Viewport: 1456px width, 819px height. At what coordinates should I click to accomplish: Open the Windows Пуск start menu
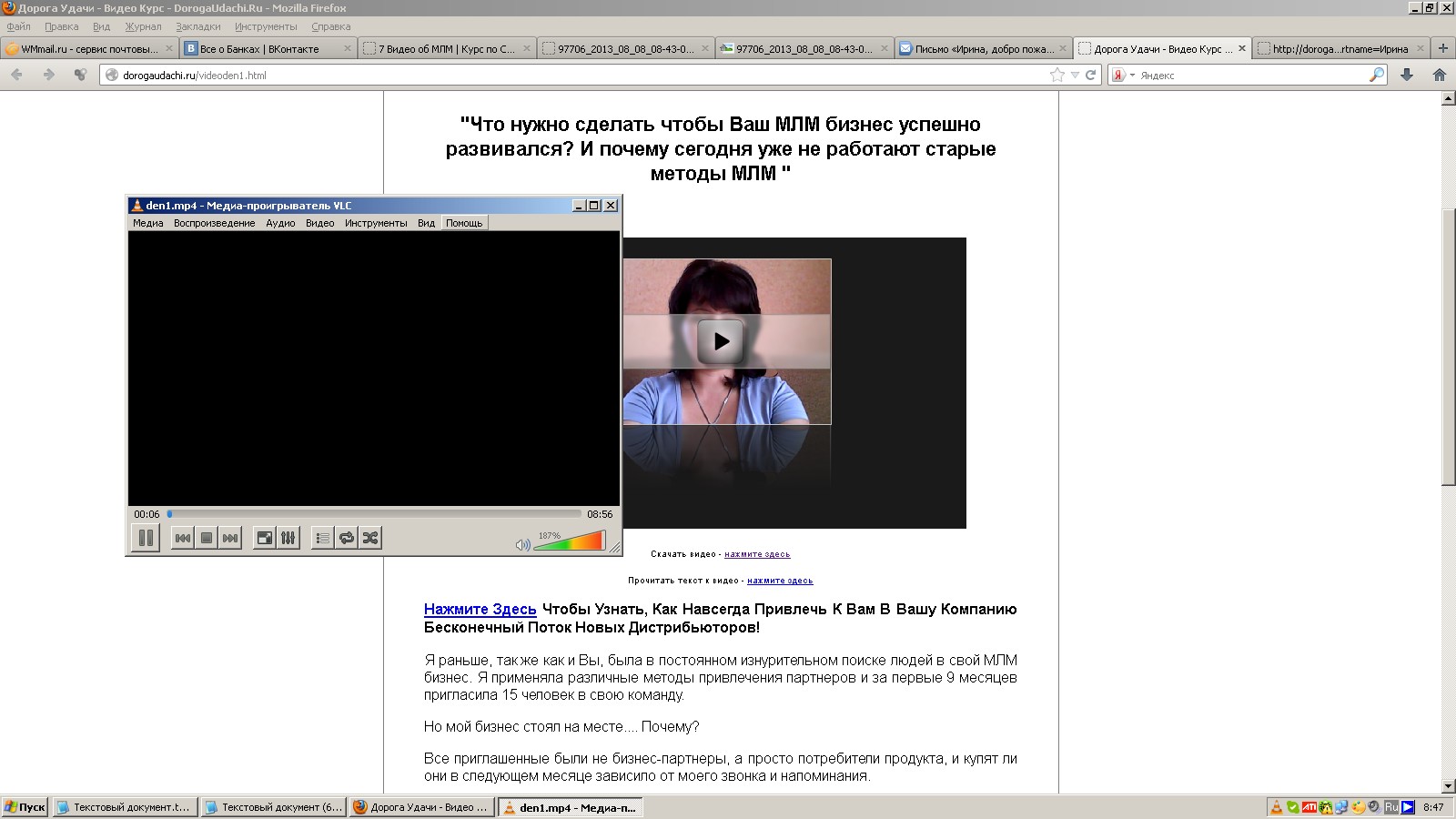[25, 807]
